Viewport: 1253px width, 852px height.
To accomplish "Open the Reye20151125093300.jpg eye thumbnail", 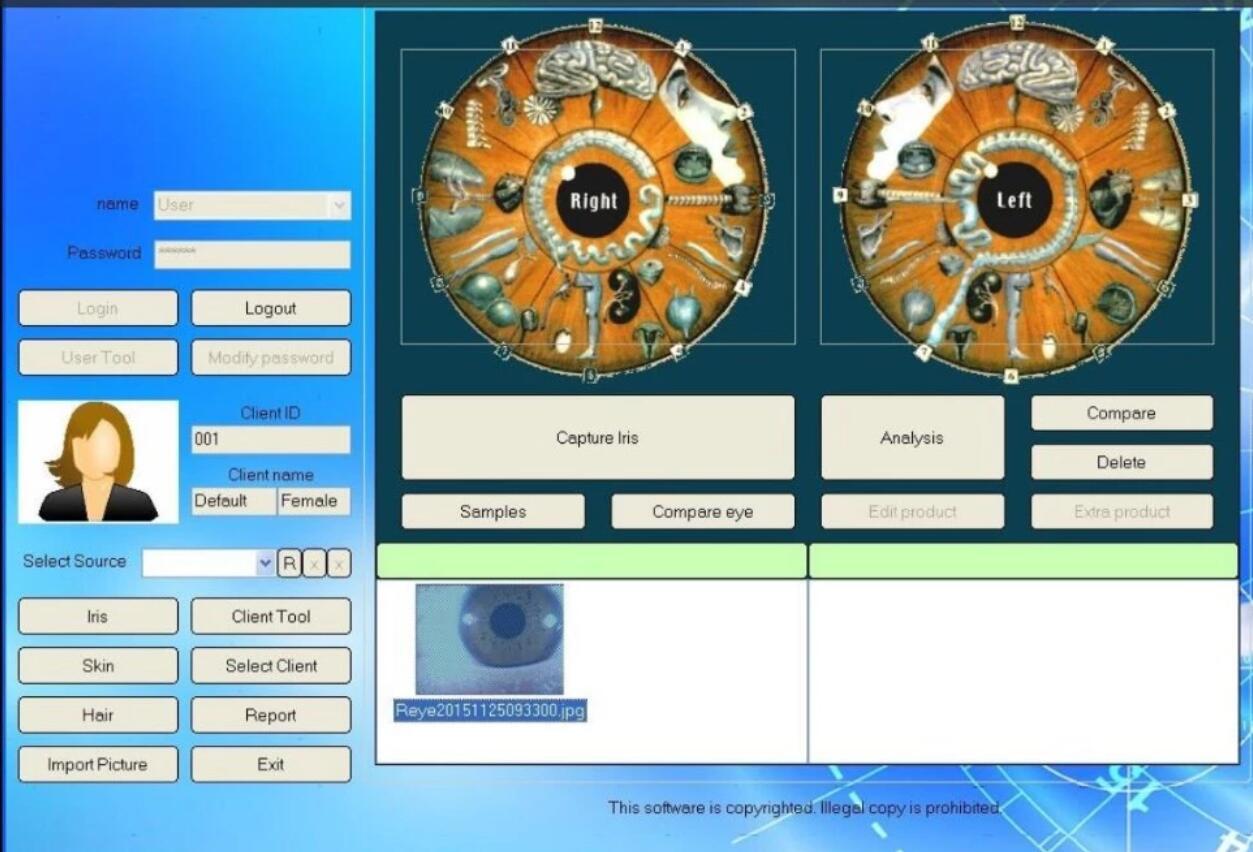I will [490, 640].
